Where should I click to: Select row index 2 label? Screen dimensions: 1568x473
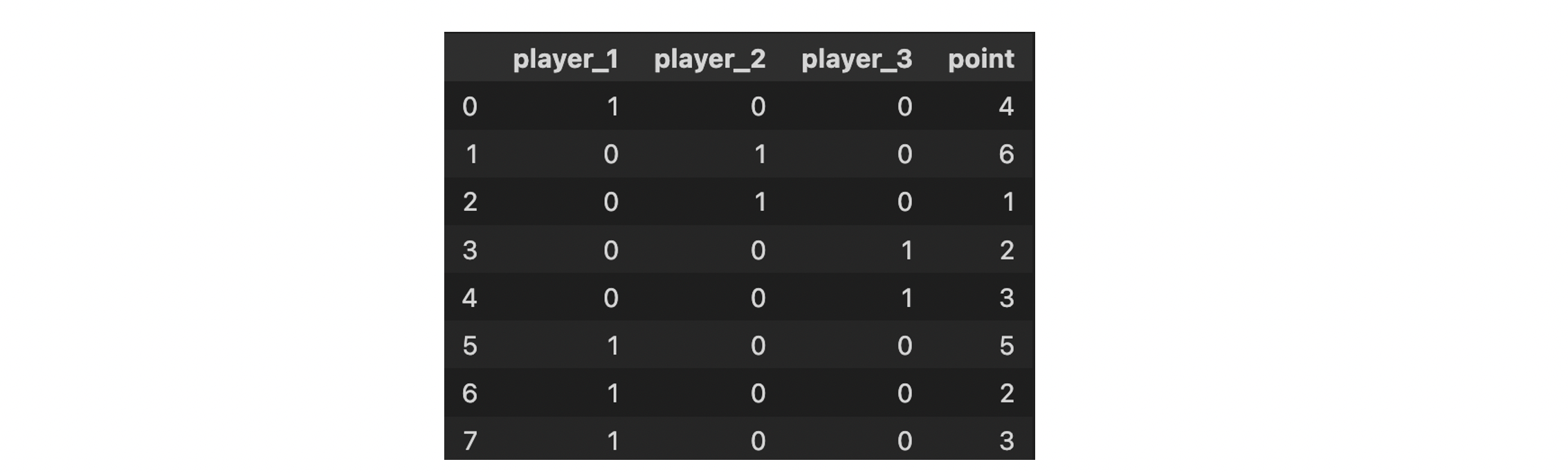coord(470,202)
